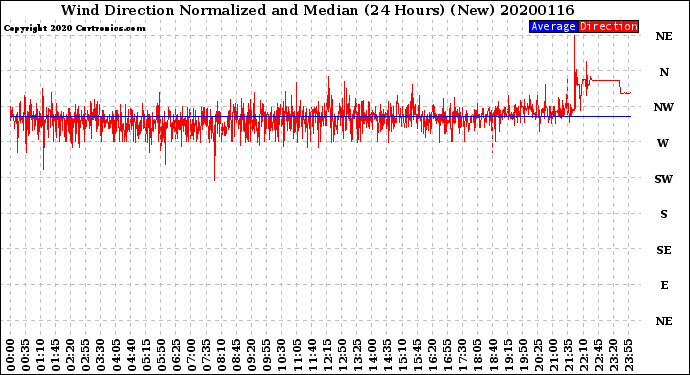Screen dimensions: 690x375
Task: Click the 17:30 time axis label
Action: tap(463, 355)
